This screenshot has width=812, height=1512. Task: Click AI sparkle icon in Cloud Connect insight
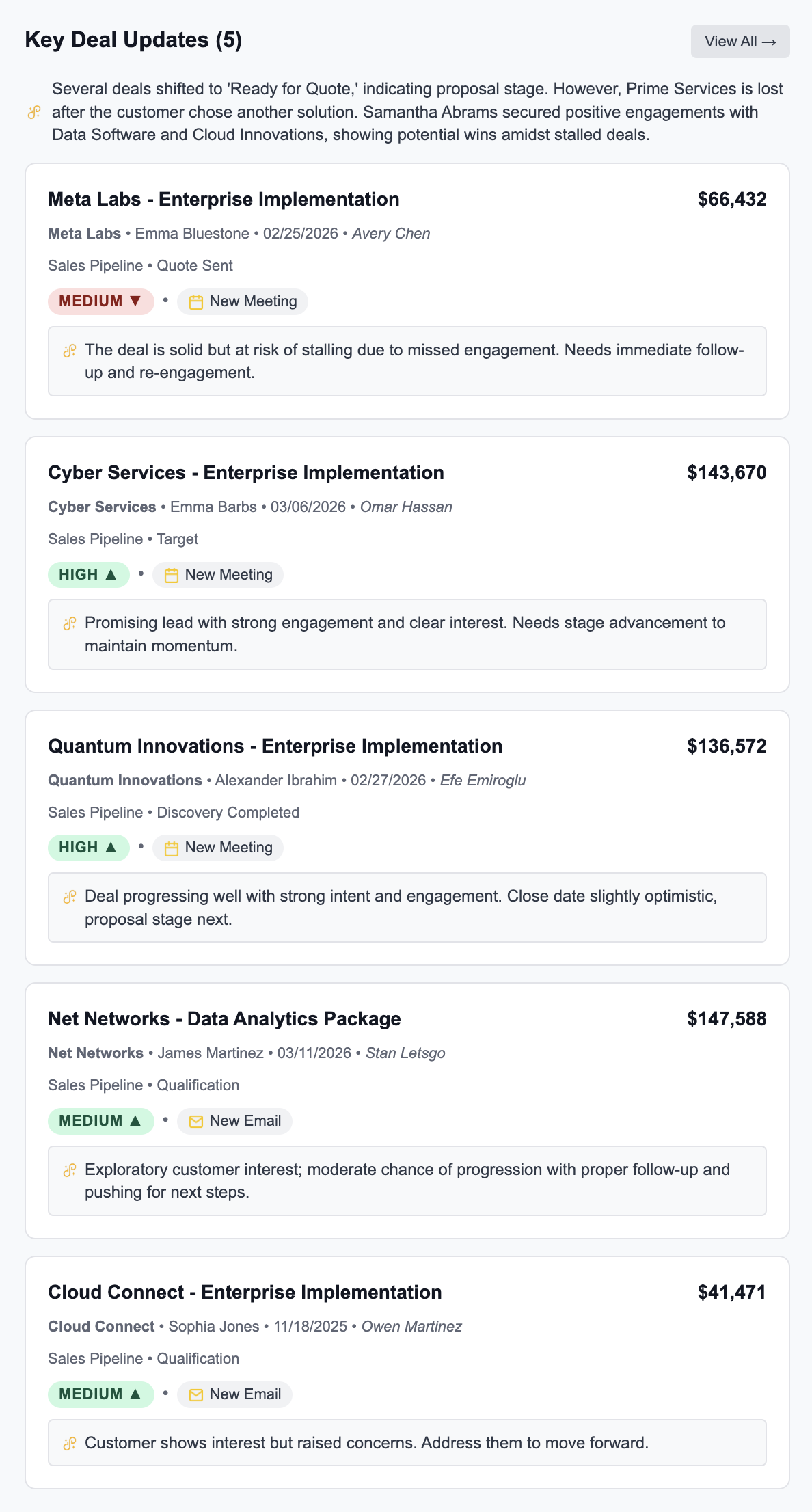tap(70, 1444)
